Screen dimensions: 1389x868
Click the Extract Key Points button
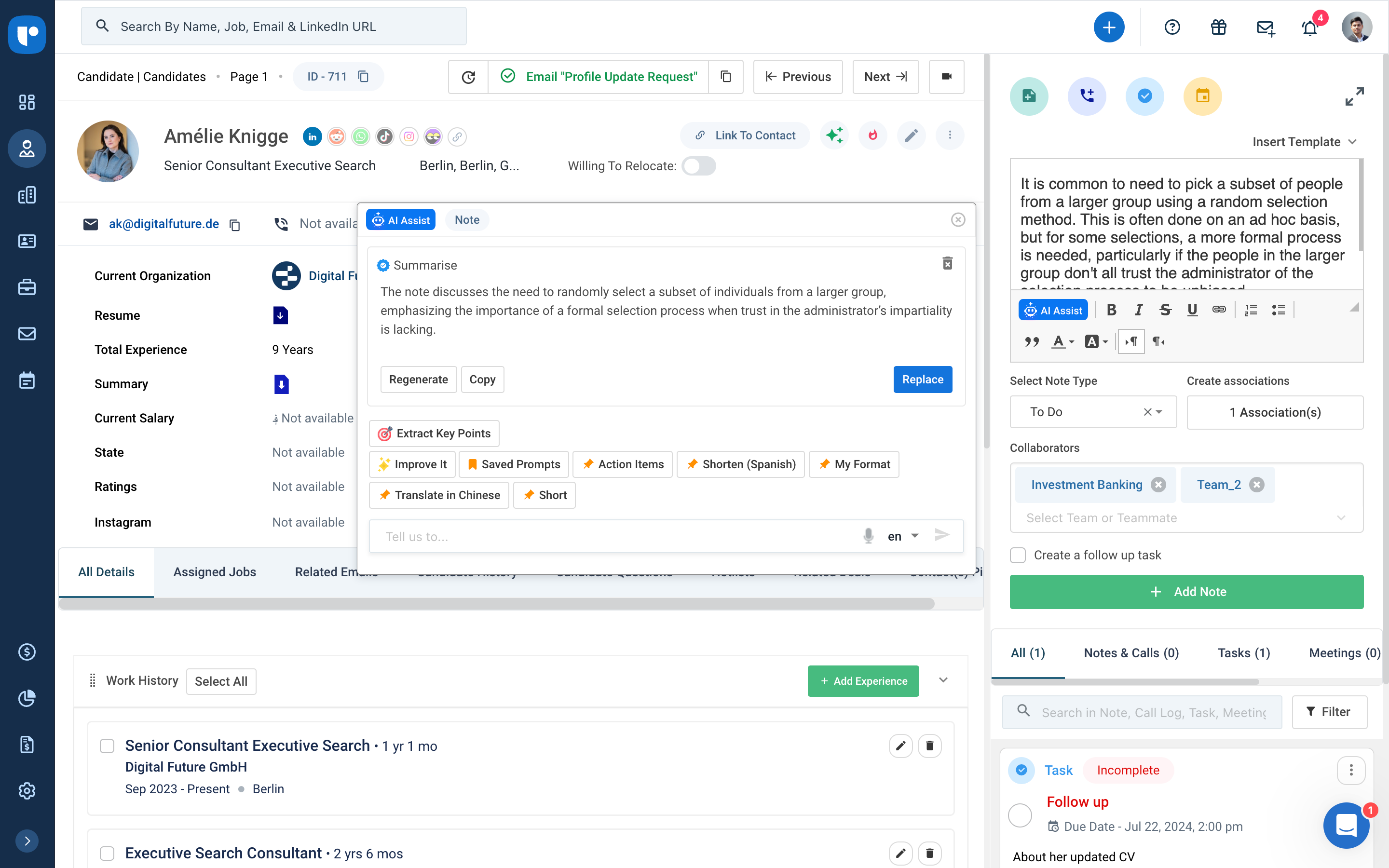click(x=434, y=434)
